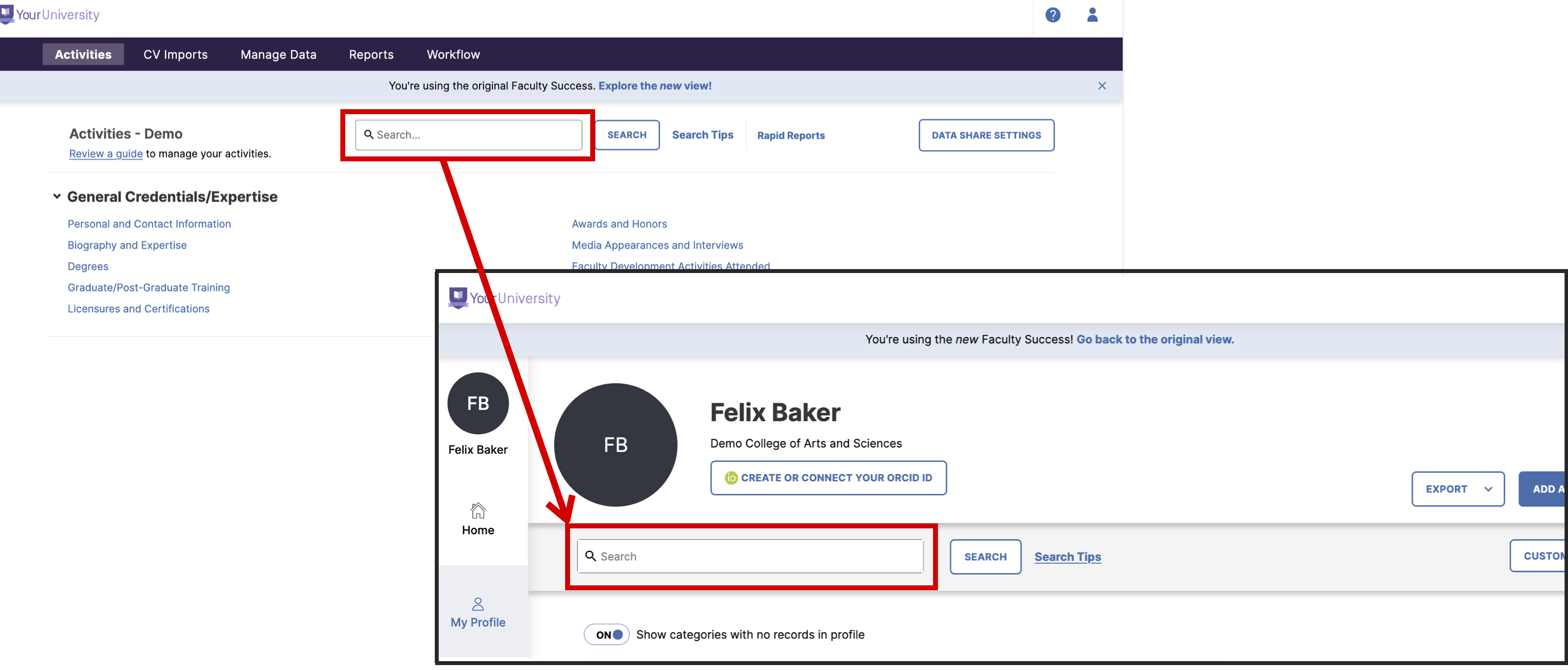This screenshot has height=670, width=1568.
Task: Open Search Tips link in new view
Action: 1068,557
